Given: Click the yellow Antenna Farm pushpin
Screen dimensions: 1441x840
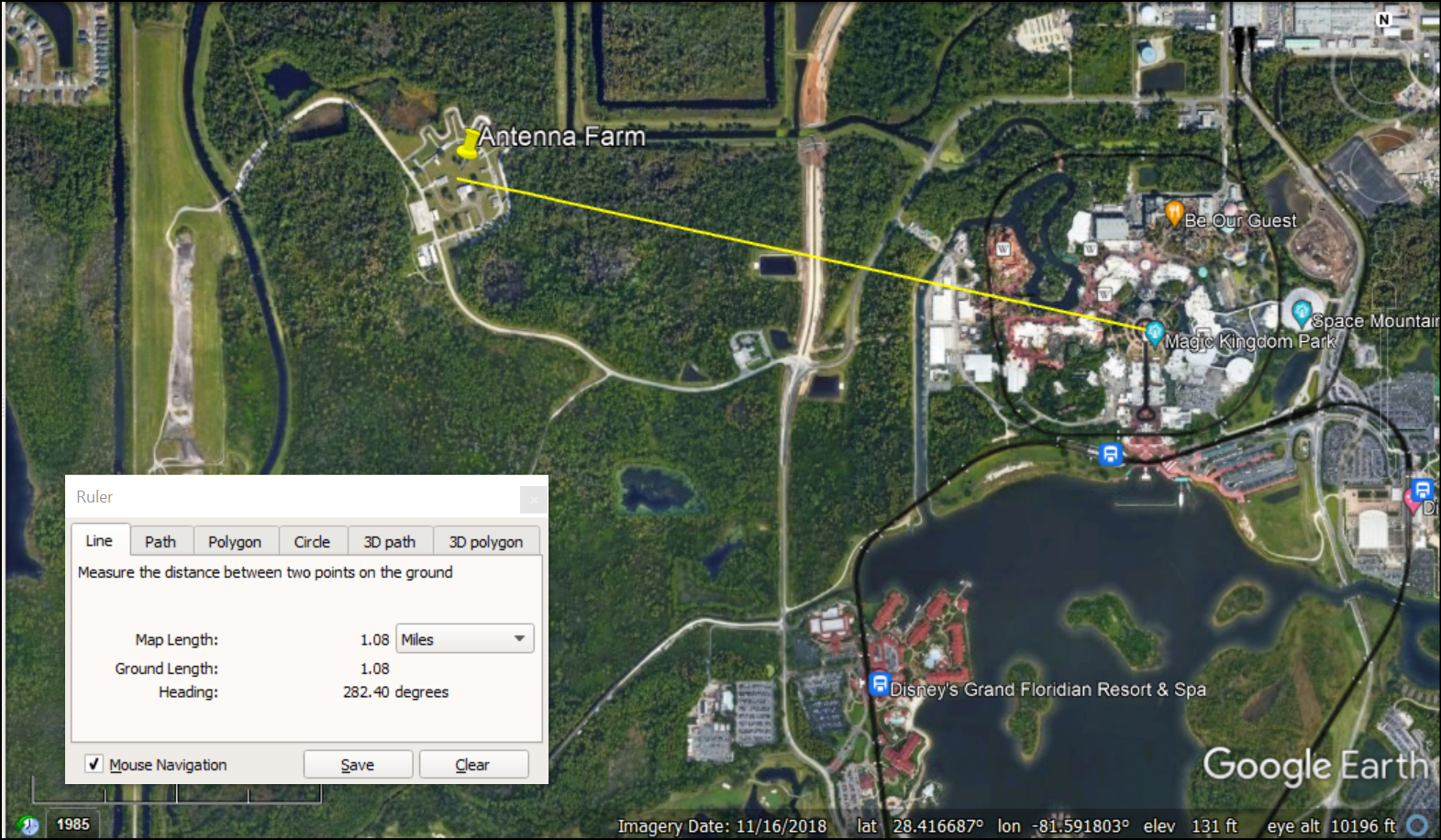Looking at the screenshot, I should tap(470, 144).
